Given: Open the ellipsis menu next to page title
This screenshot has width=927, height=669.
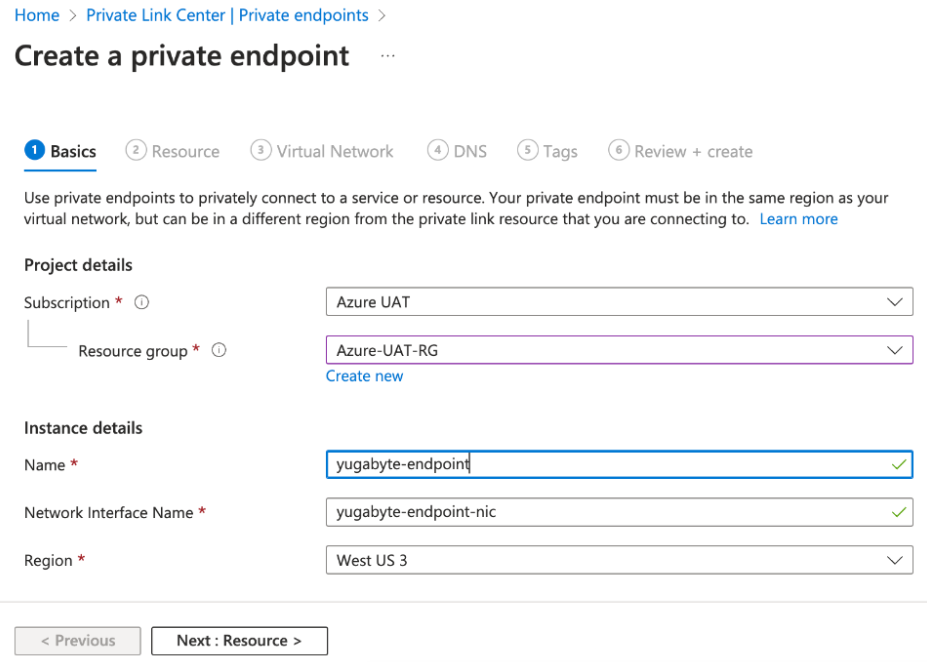Looking at the screenshot, I should tap(388, 57).
